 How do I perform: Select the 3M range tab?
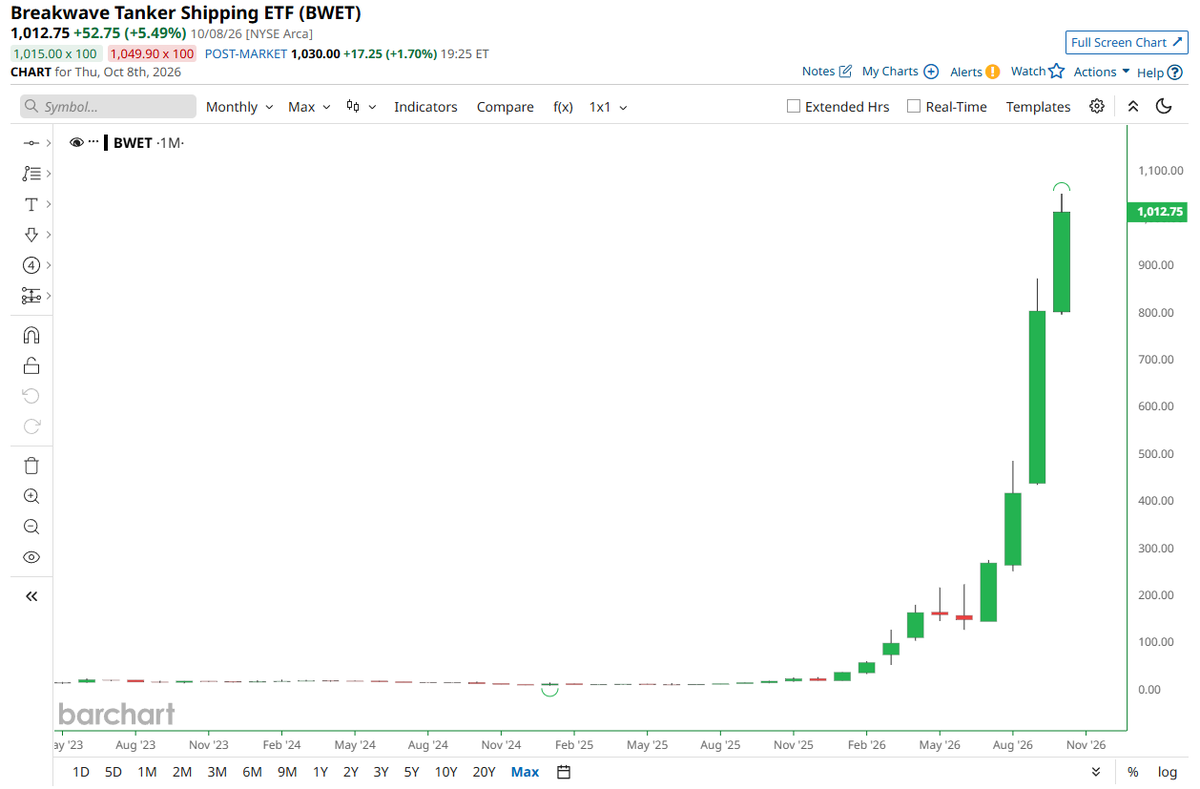[x=217, y=772]
